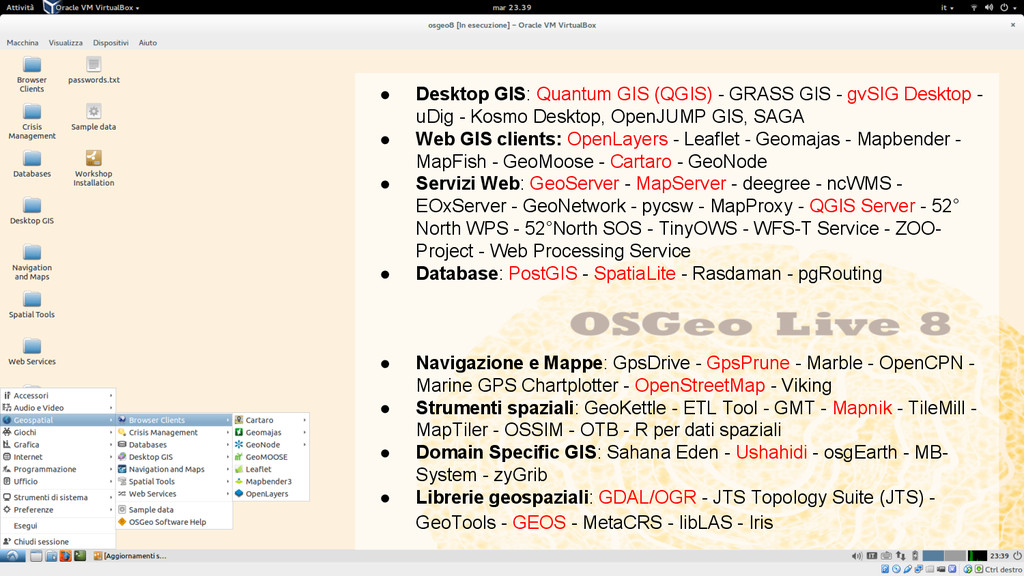Screen dimensions: 1024x576
Task: Open the Web Services desktop folder
Action: click(31, 352)
